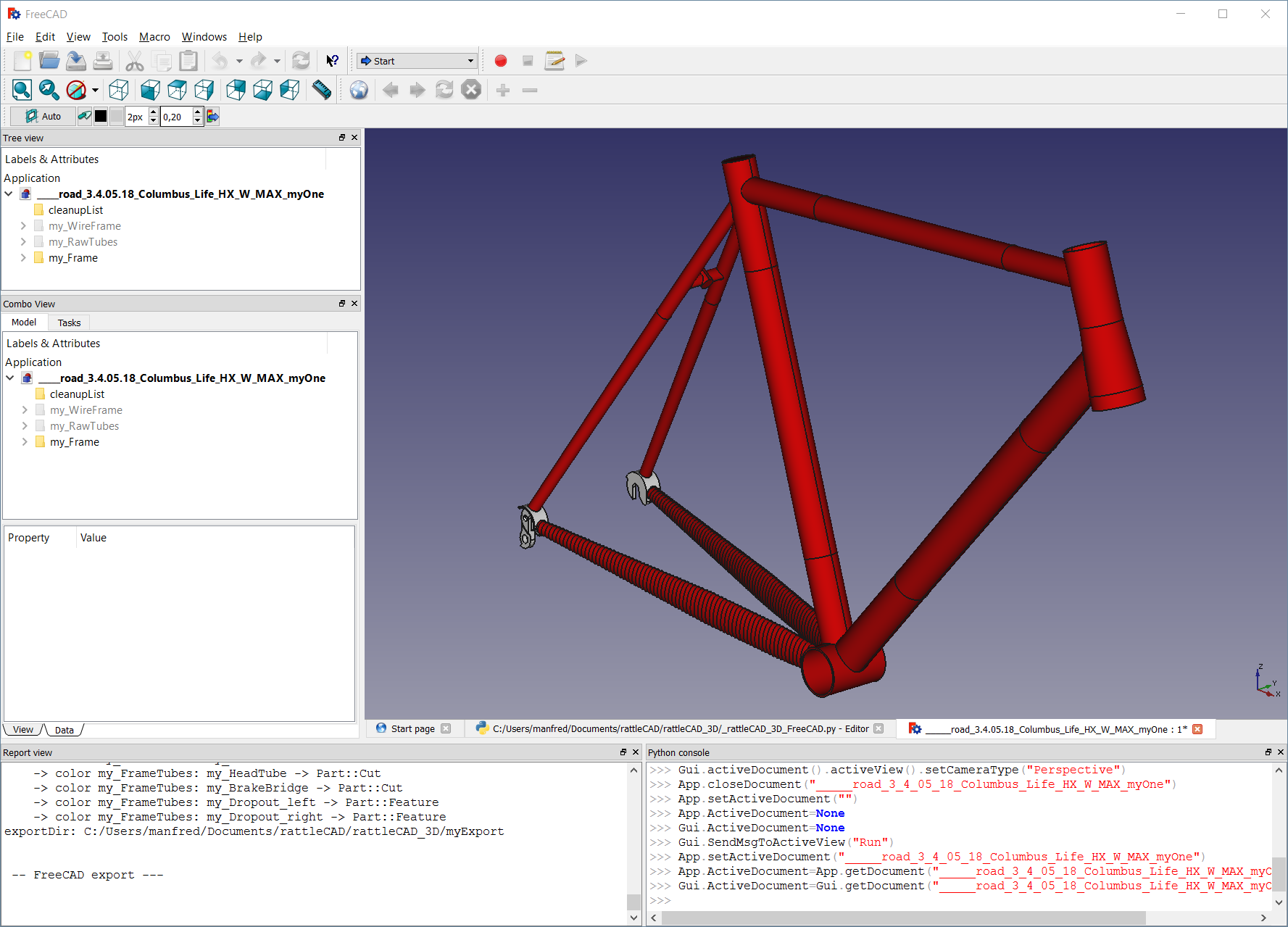Toggle construction mode icon
The image size is (1288, 927).
tap(85, 116)
